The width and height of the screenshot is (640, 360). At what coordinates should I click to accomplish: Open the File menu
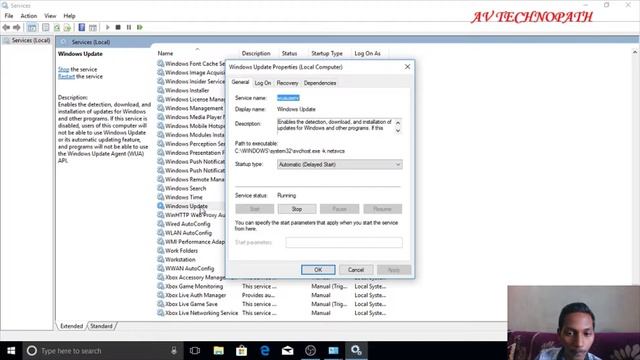pyautogui.click(x=9, y=16)
